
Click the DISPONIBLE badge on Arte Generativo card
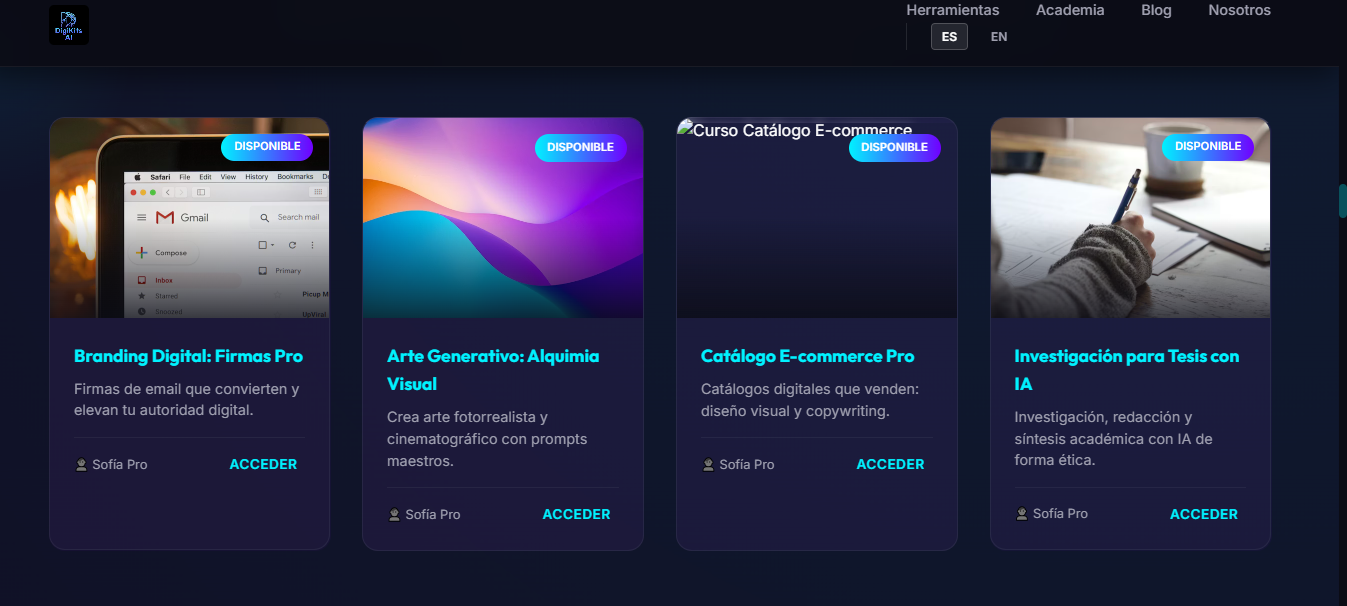(580, 147)
